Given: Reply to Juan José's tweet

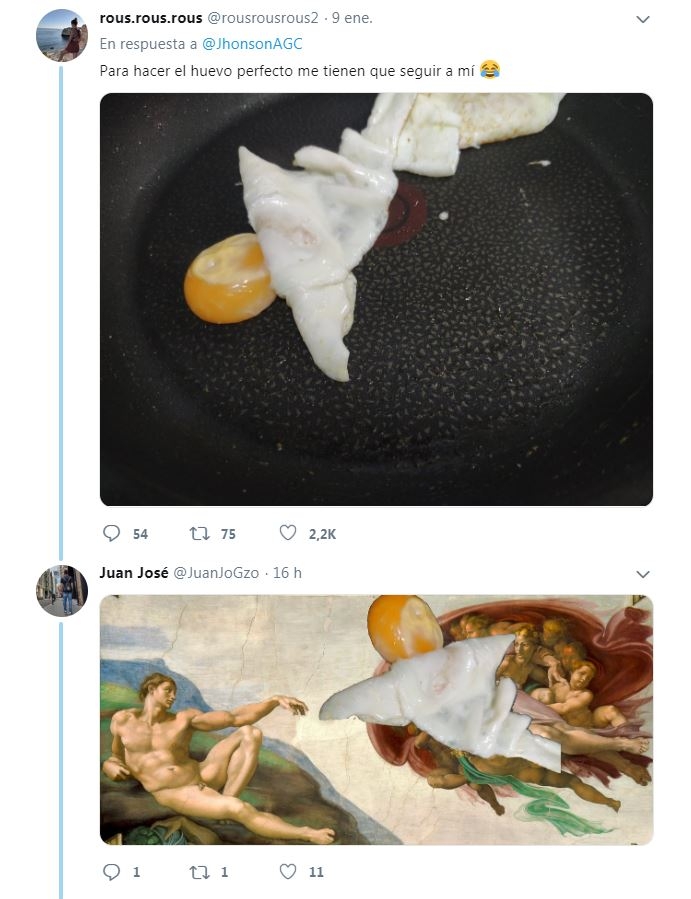Looking at the screenshot, I should [112, 872].
